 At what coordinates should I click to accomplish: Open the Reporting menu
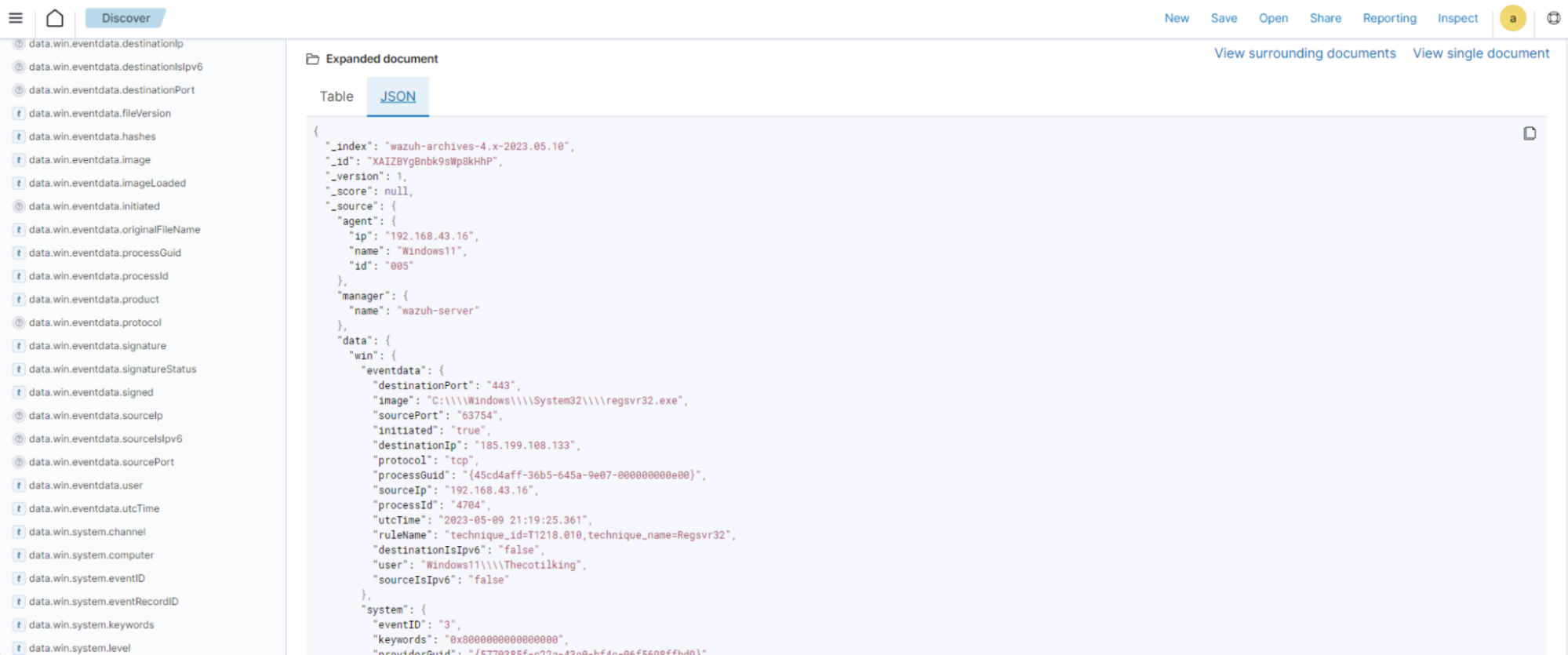point(1389,18)
